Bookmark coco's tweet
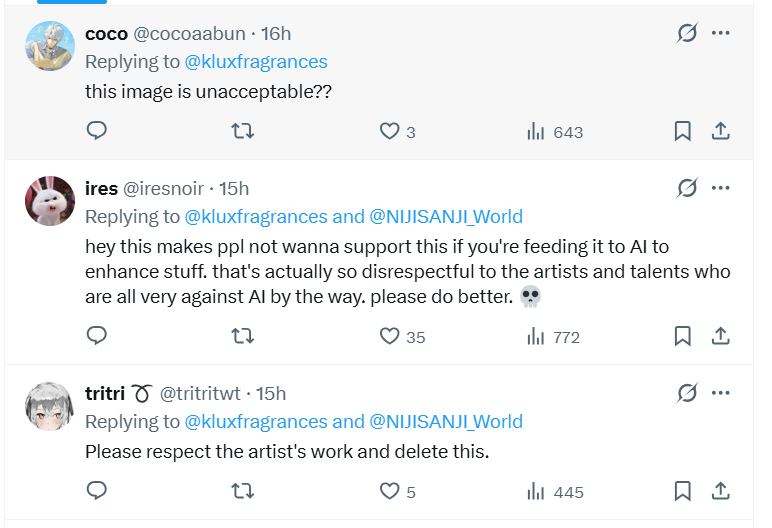The image size is (772, 528). pyautogui.click(x=683, y=131)
